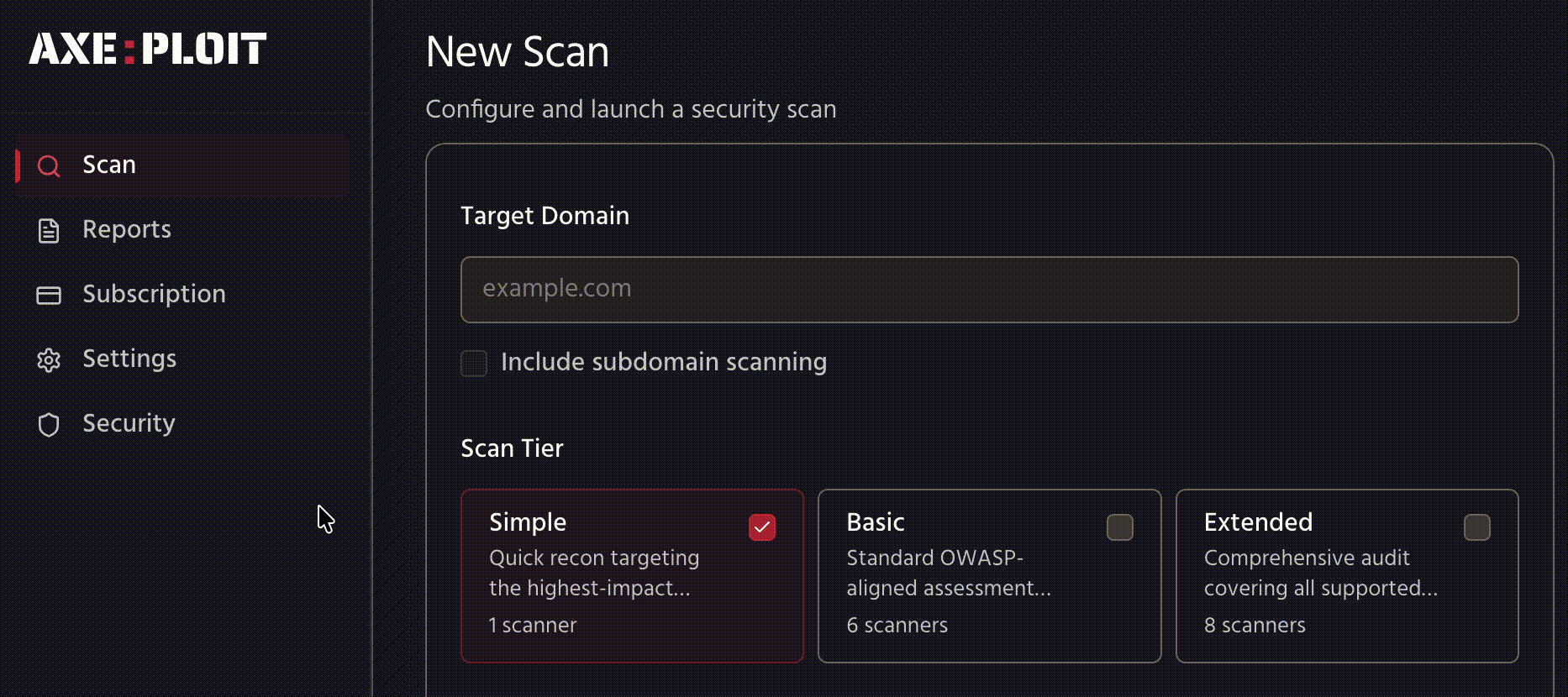Uncheck the Simple tier checkbox
Screen dimensions: 1568x697
tap(762, 527)
